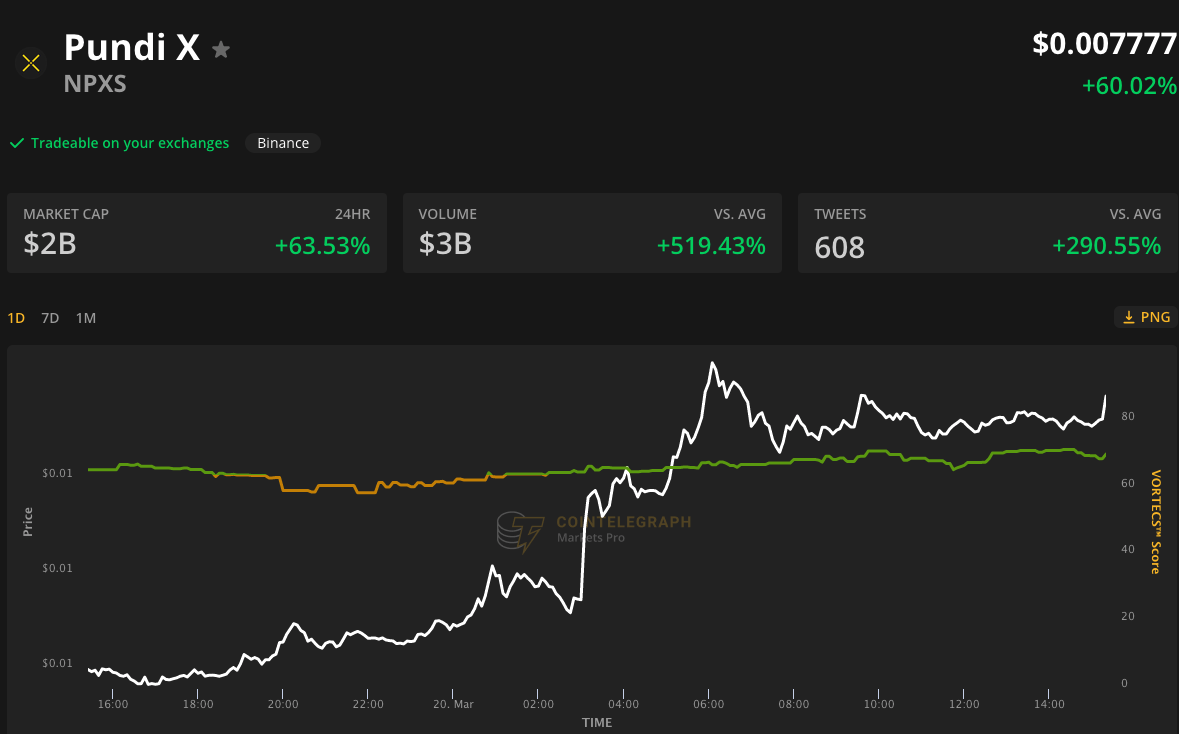Click the 16:00 time axis label

(113, 705)
